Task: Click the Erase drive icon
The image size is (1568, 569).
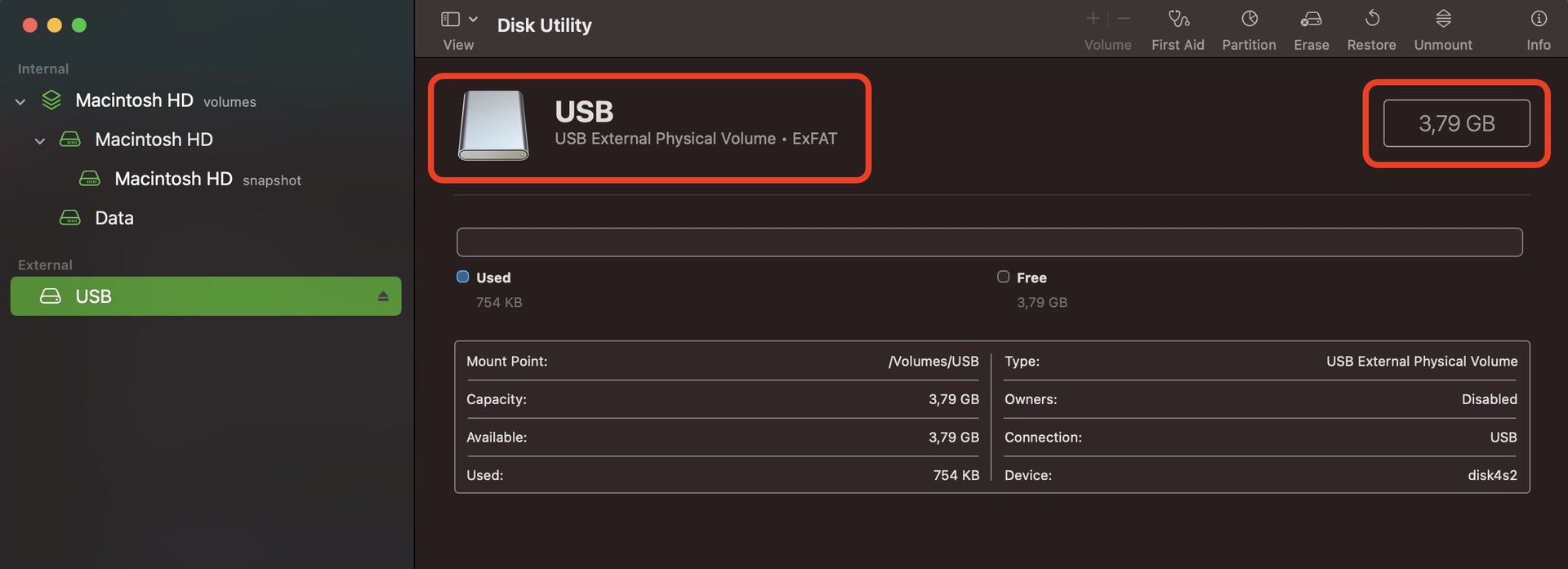Action: [x=1311, y=19]
